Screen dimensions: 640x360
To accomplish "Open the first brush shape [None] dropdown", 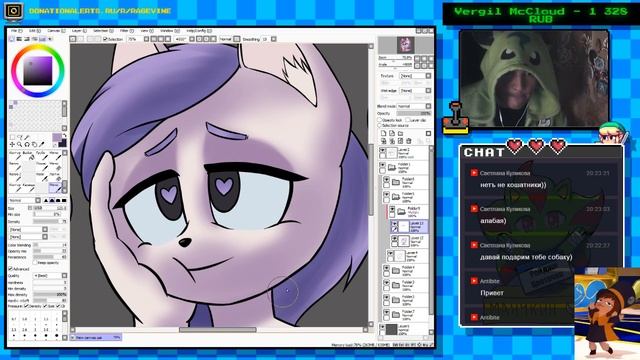I will click(x=28, y=230).
